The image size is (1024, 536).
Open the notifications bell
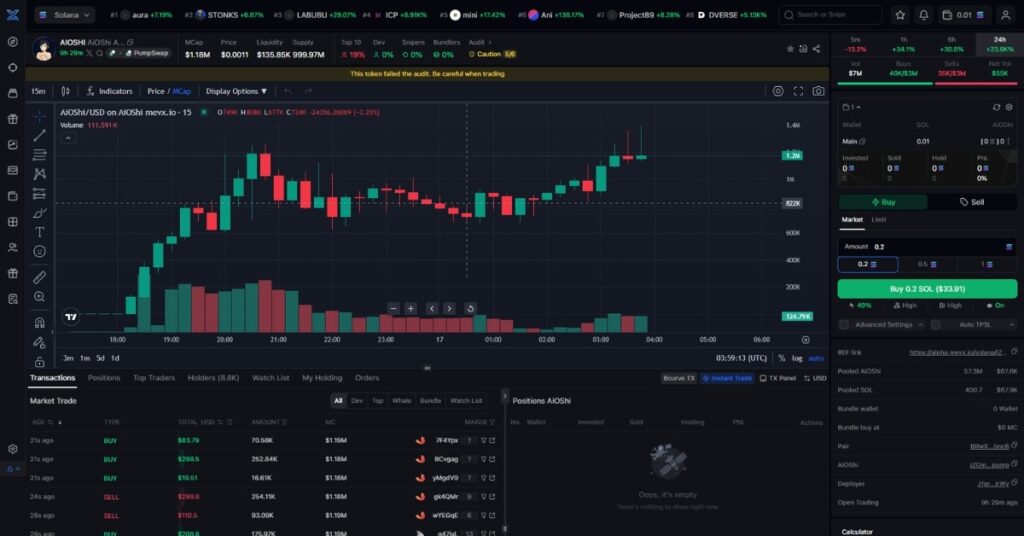click(923, 15)
